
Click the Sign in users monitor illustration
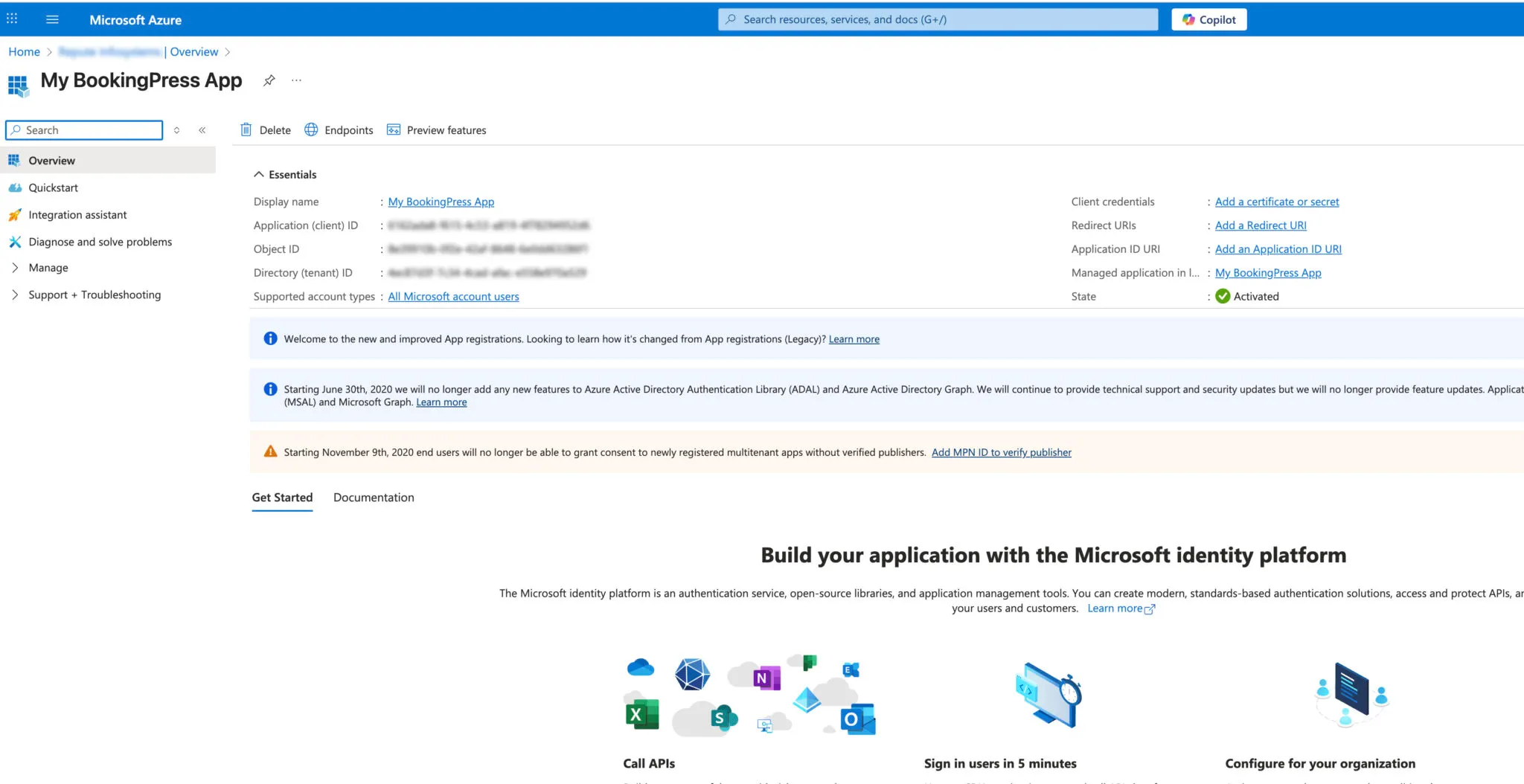coord(1049,695)
